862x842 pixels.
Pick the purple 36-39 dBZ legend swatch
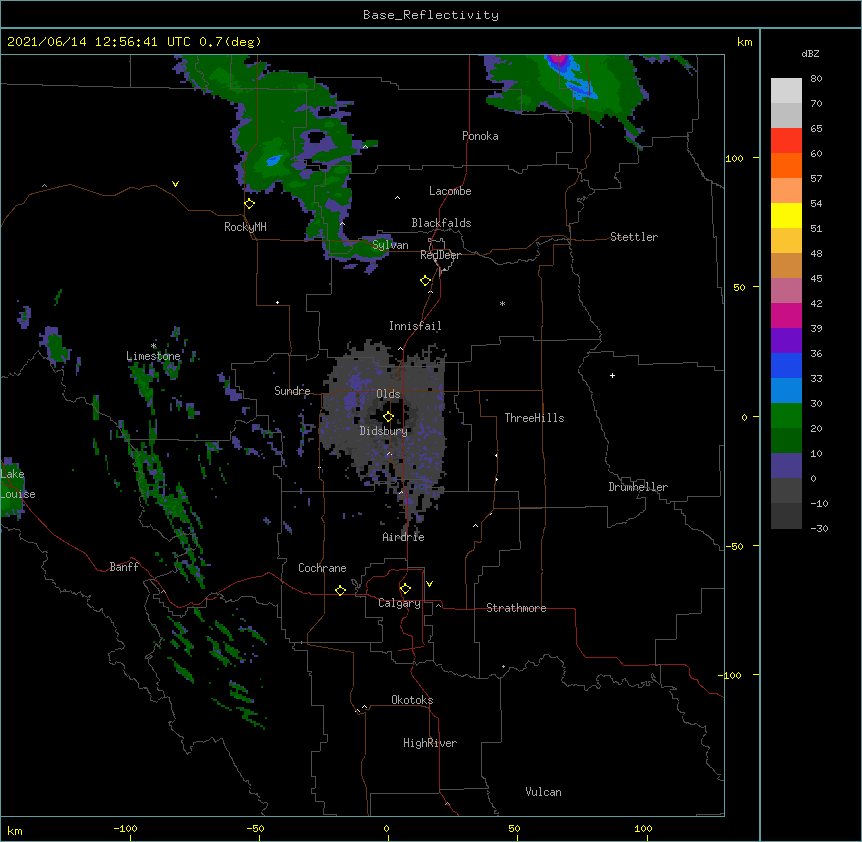tap(786, 340)
